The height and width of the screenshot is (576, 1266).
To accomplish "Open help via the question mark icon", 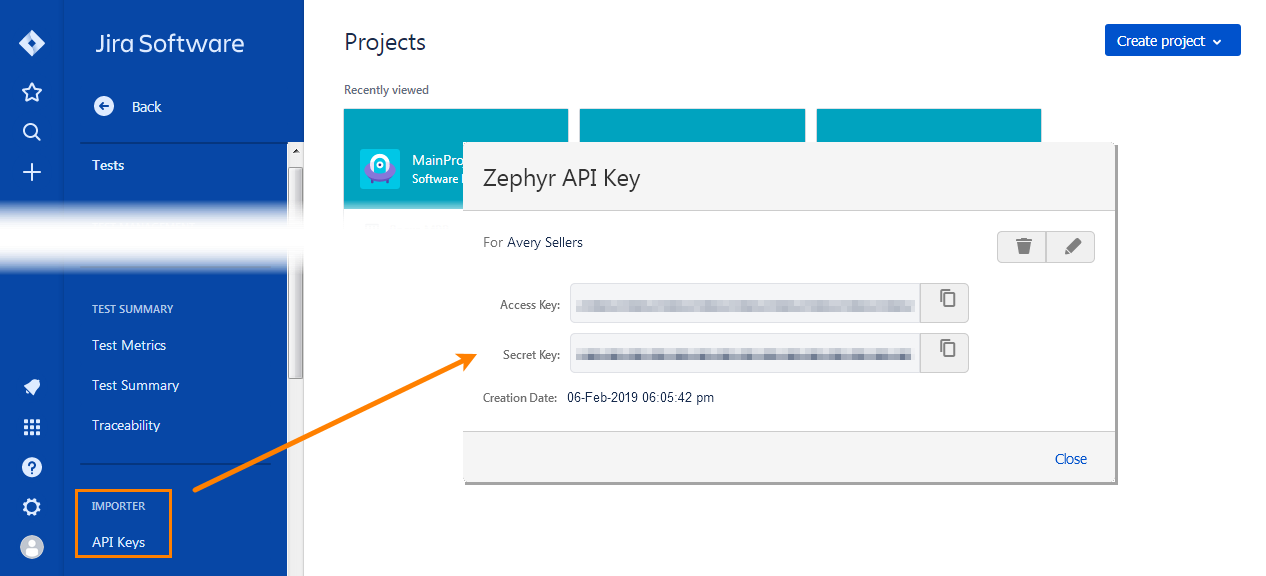I will pos(31,467).
